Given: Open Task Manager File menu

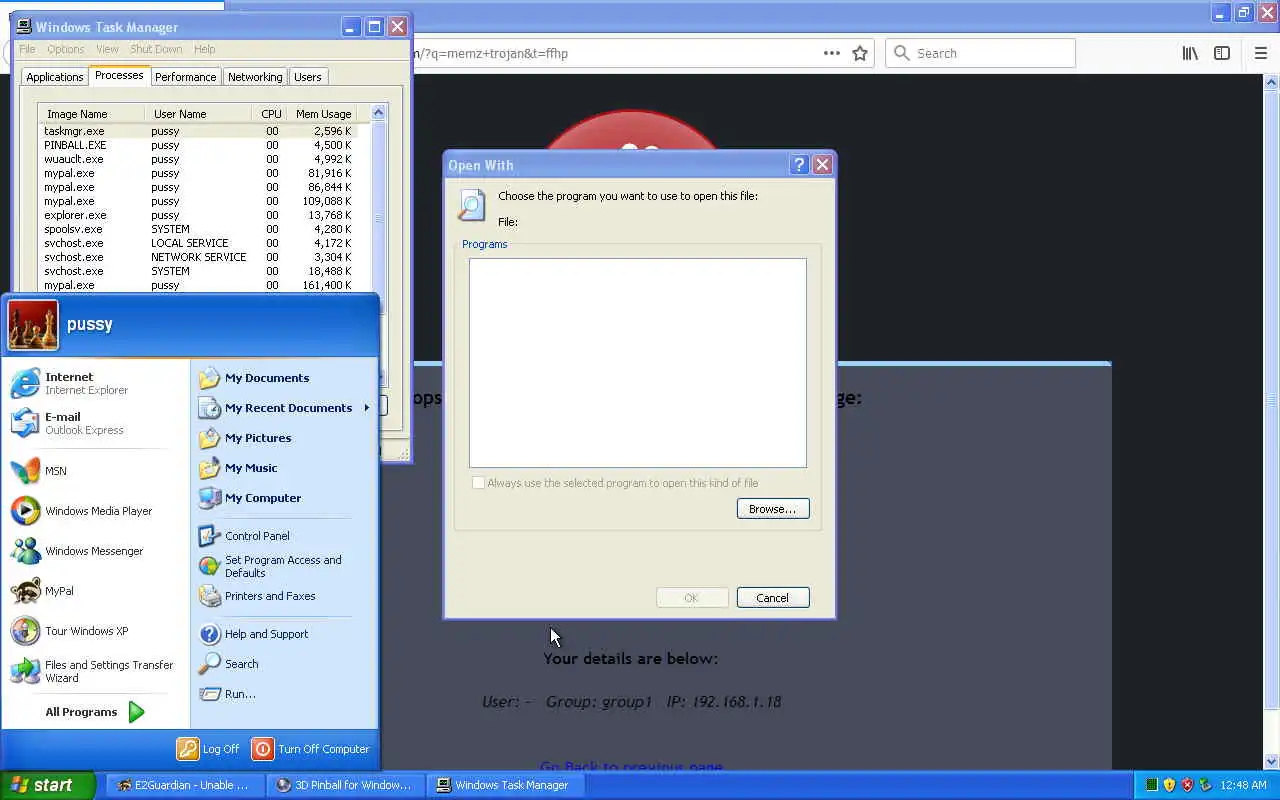Looking at the screenshot, I should point(27,49).
